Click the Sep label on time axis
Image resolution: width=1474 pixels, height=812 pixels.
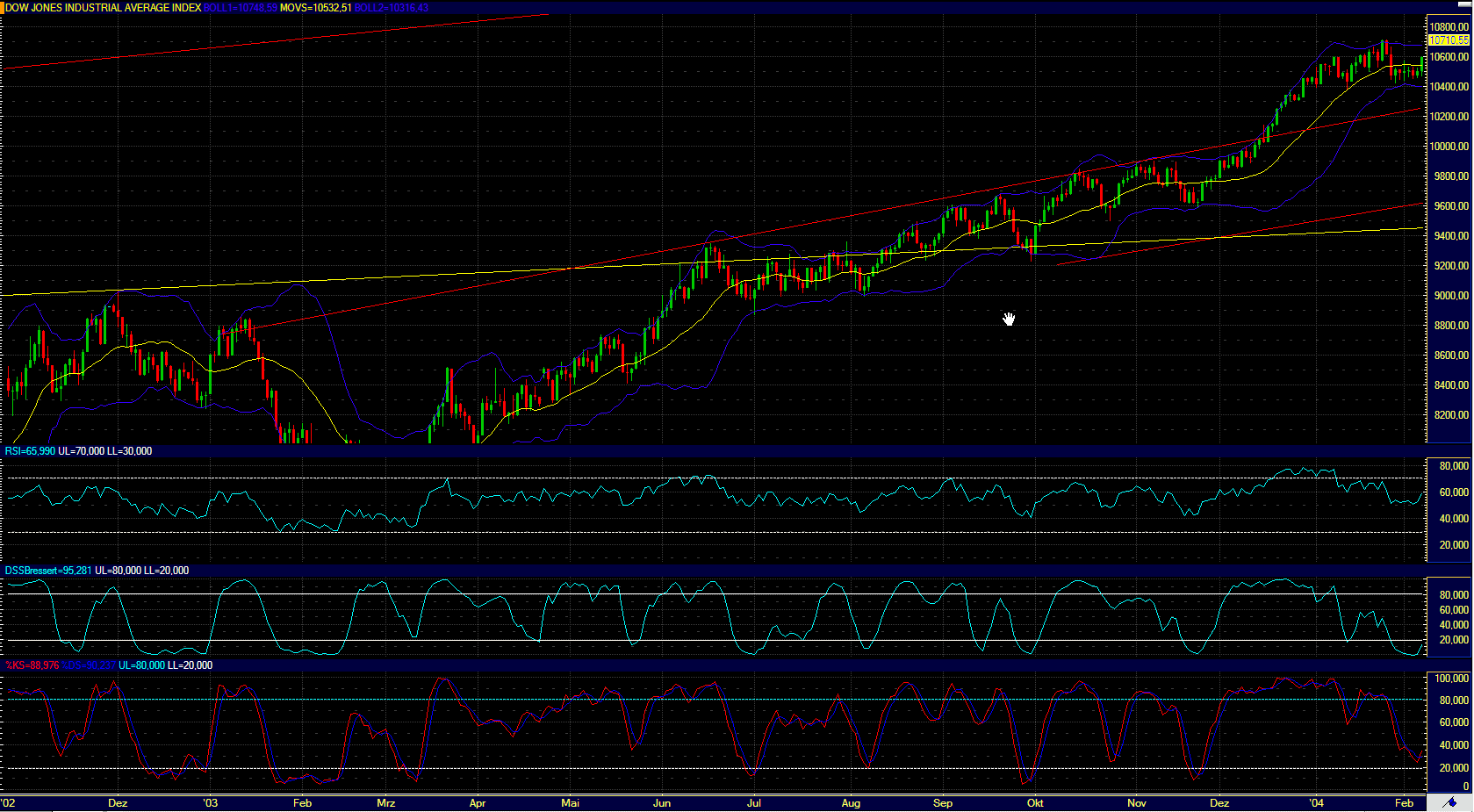coord(943,803)
